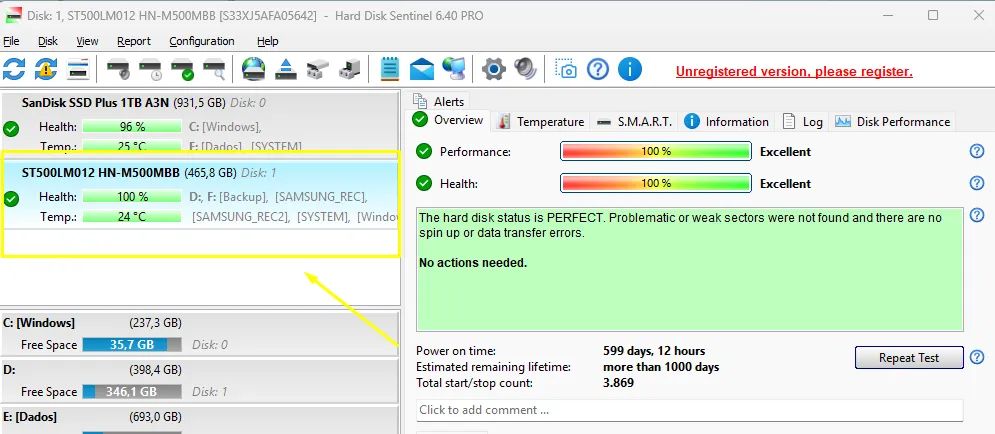This screenshot has width=995, height=434.
Task: Click the stacked drives toolbar icon
Action: tap(318, 69)
